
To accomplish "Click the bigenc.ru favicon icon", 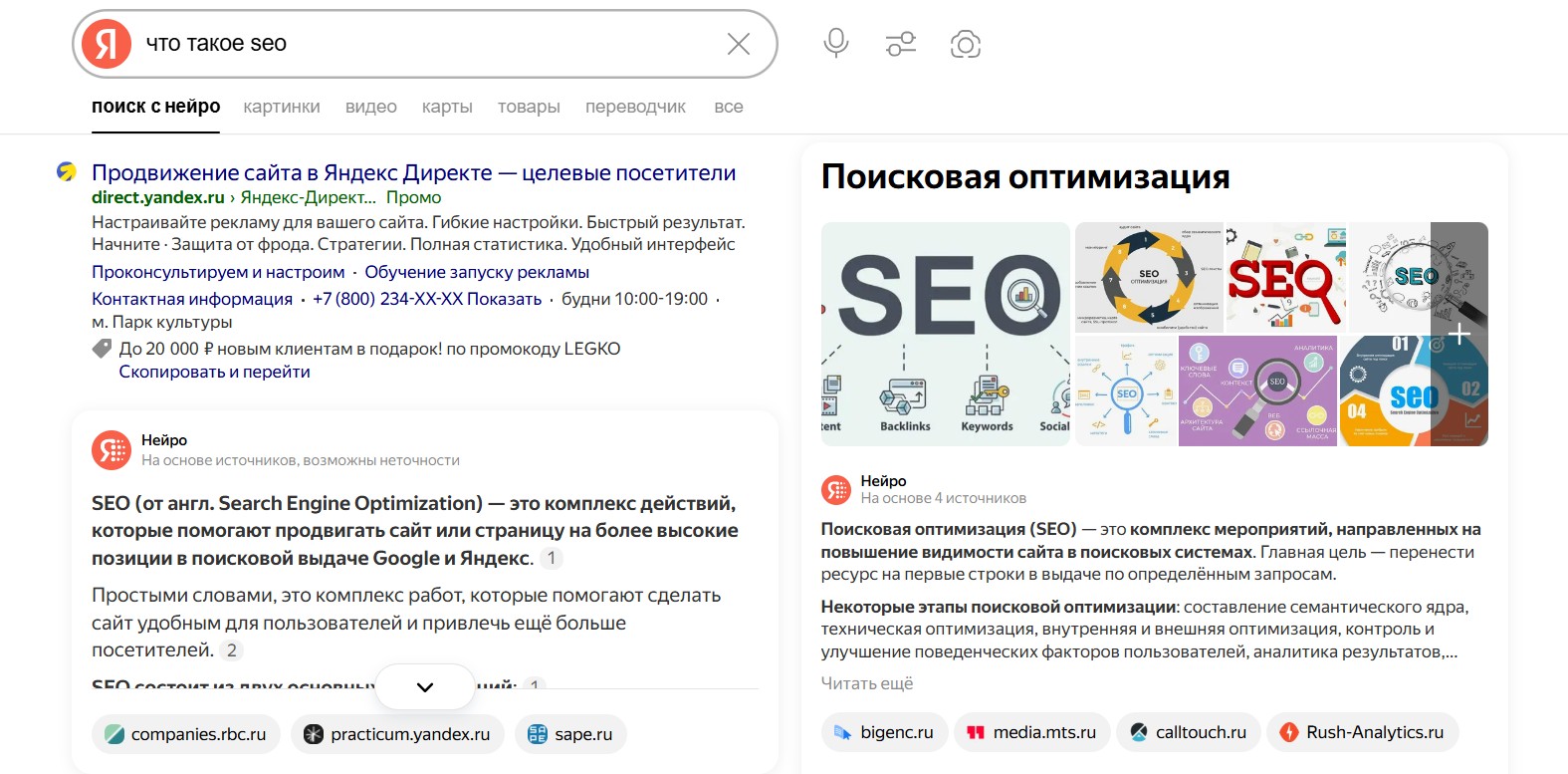I will pyautogui.click(x=842, y=732).
